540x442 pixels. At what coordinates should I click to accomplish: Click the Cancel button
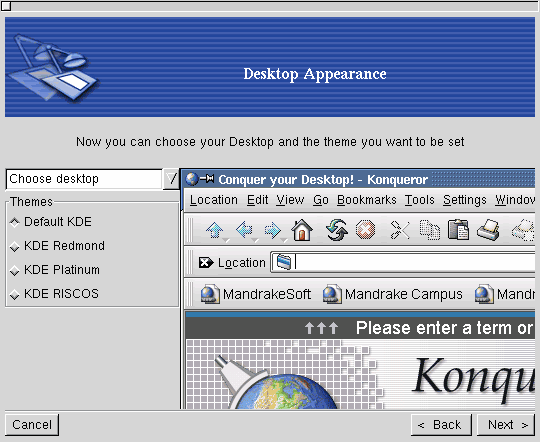(x=32, y=425)
